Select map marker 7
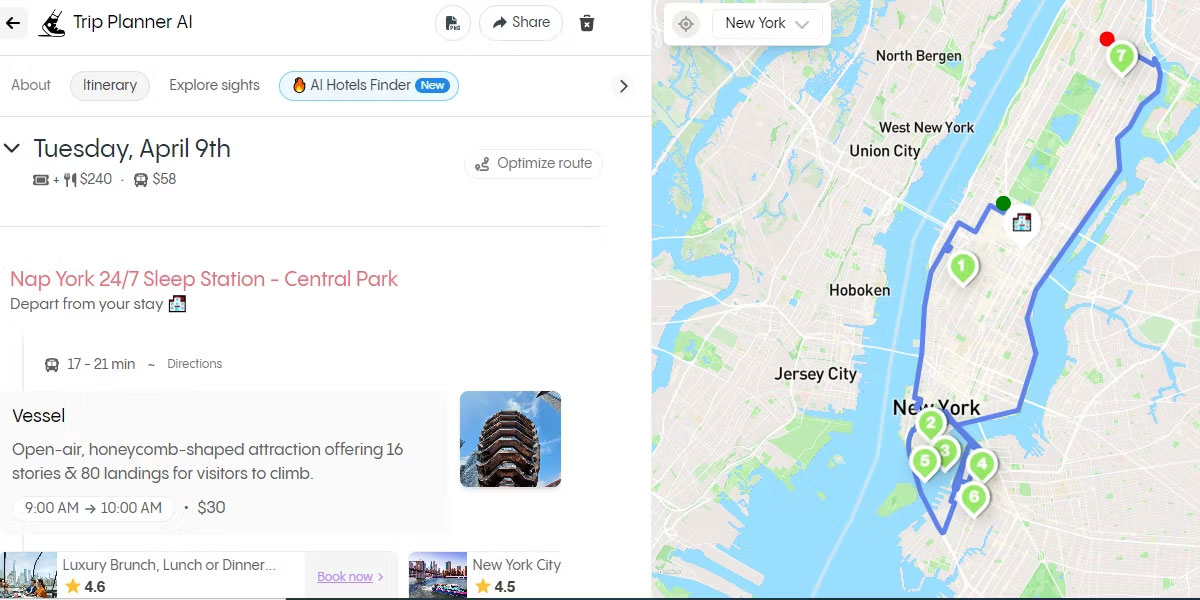 (x=1121, y=57)
